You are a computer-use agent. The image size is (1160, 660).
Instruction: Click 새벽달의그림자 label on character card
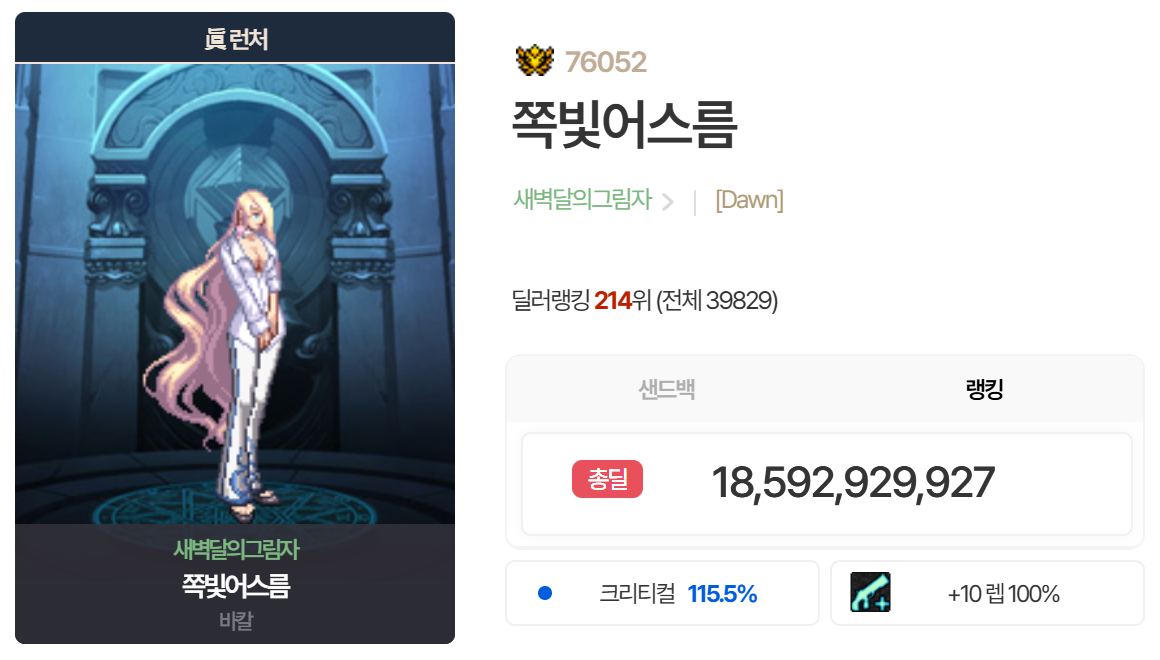point(236,550)
